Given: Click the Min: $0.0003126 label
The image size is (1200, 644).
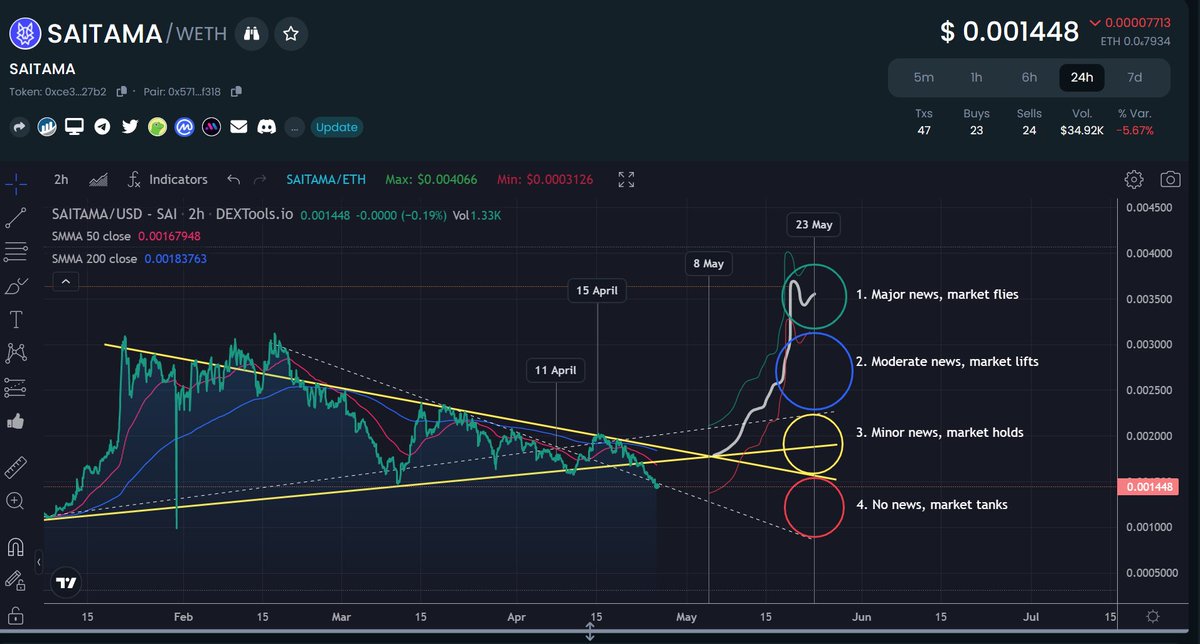Looking at the screenshot, I should tap(547, 180).
